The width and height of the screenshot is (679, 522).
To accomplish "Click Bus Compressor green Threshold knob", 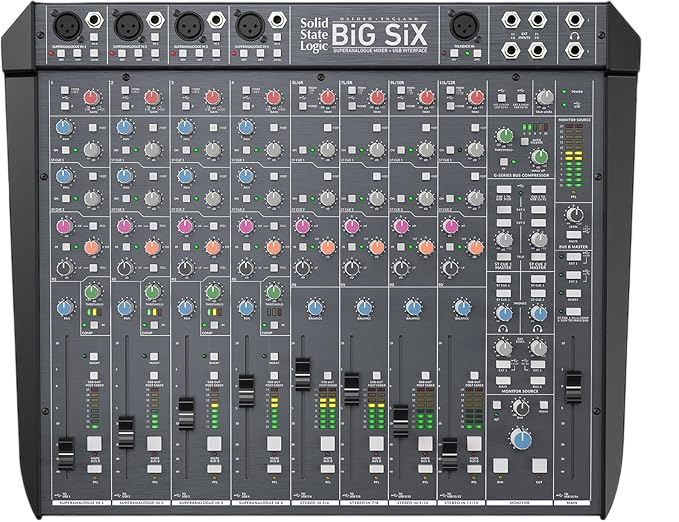I will [504, 136].
